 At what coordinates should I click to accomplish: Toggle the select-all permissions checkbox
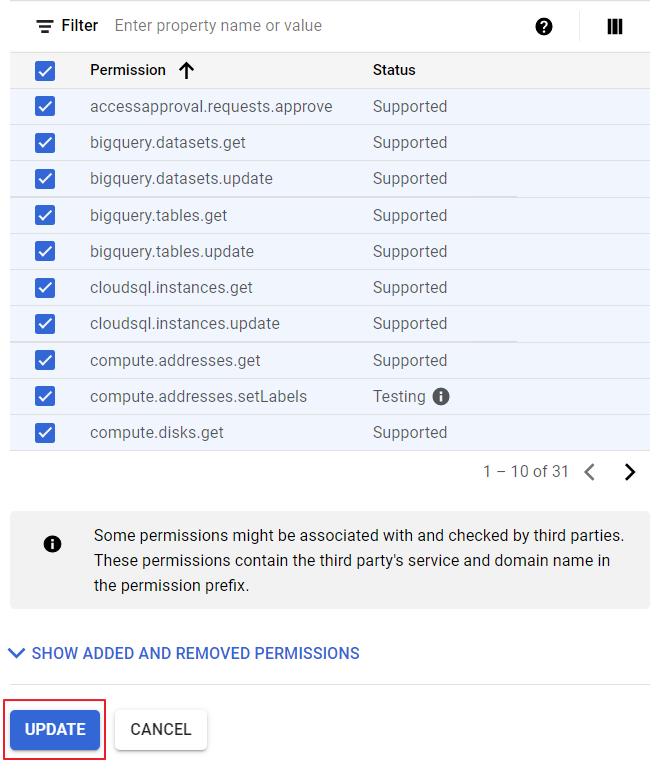click(45, 71)
